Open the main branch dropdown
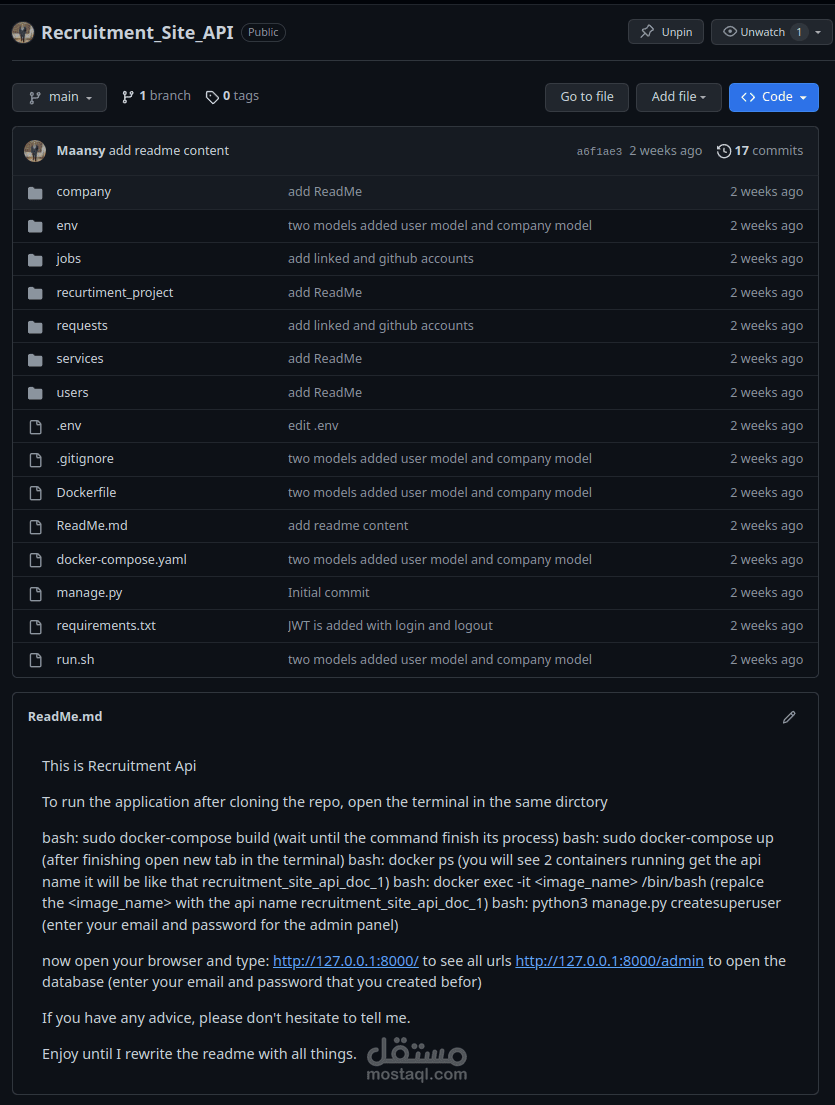Viewport: 835px width, 1105px height. point(59,97)
